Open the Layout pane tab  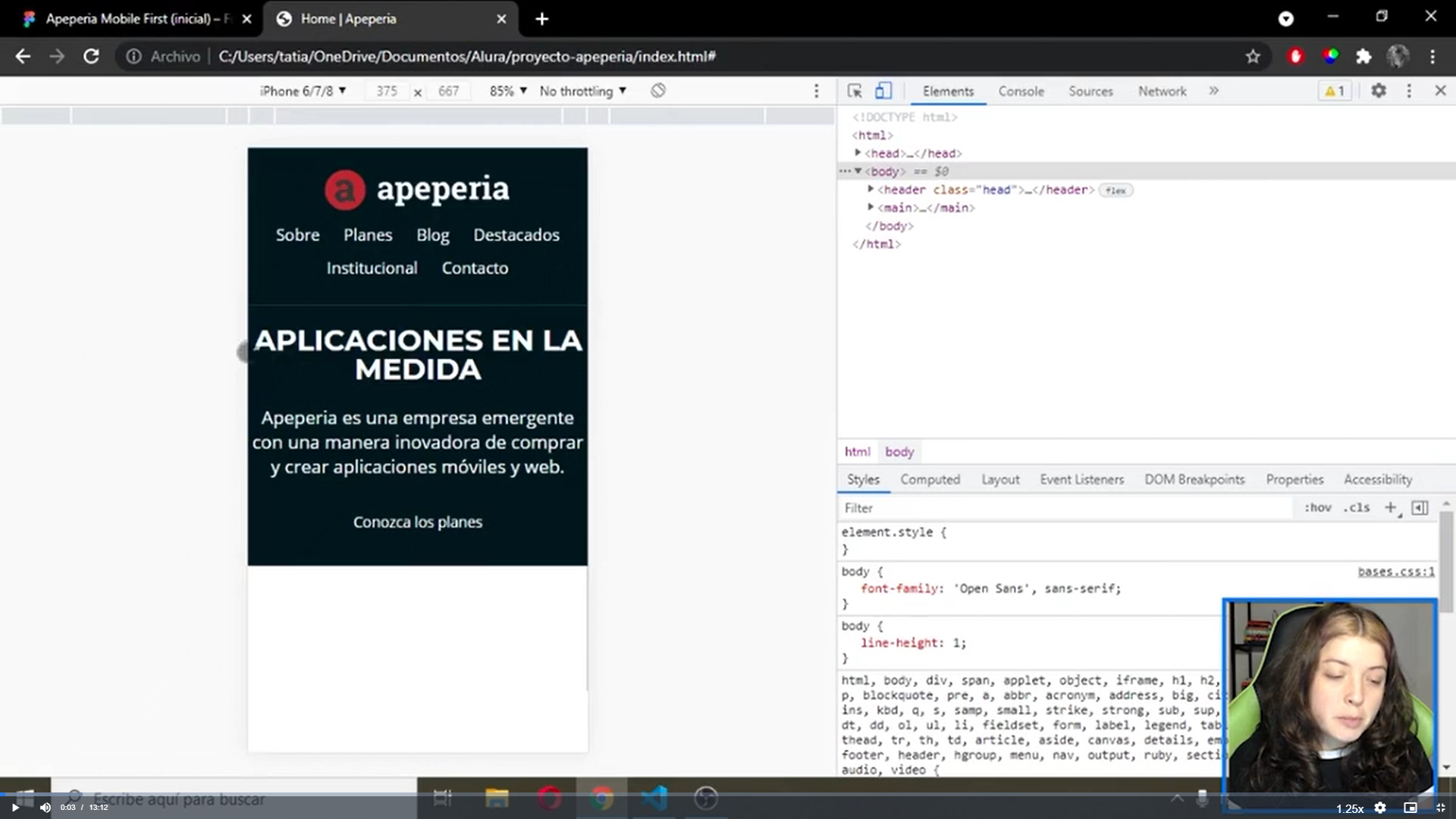pos(1000,479)
